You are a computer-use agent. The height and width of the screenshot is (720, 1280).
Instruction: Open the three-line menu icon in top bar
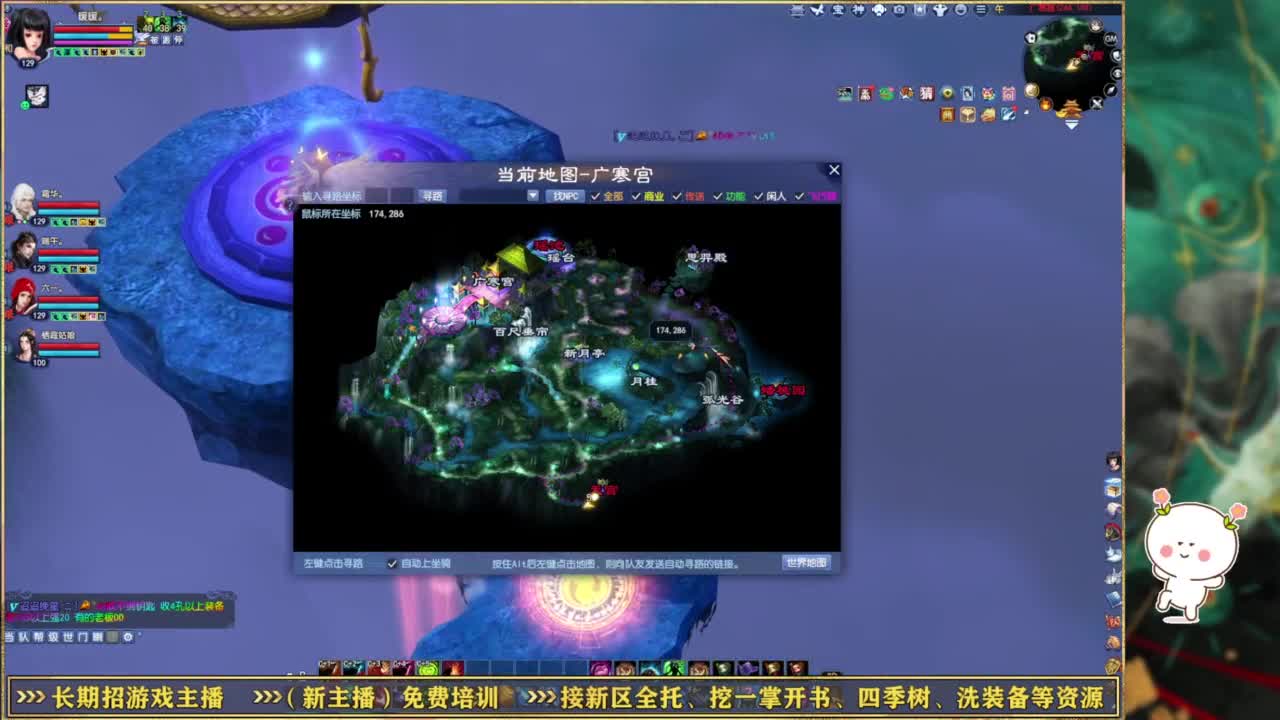[x=981, y=10]
